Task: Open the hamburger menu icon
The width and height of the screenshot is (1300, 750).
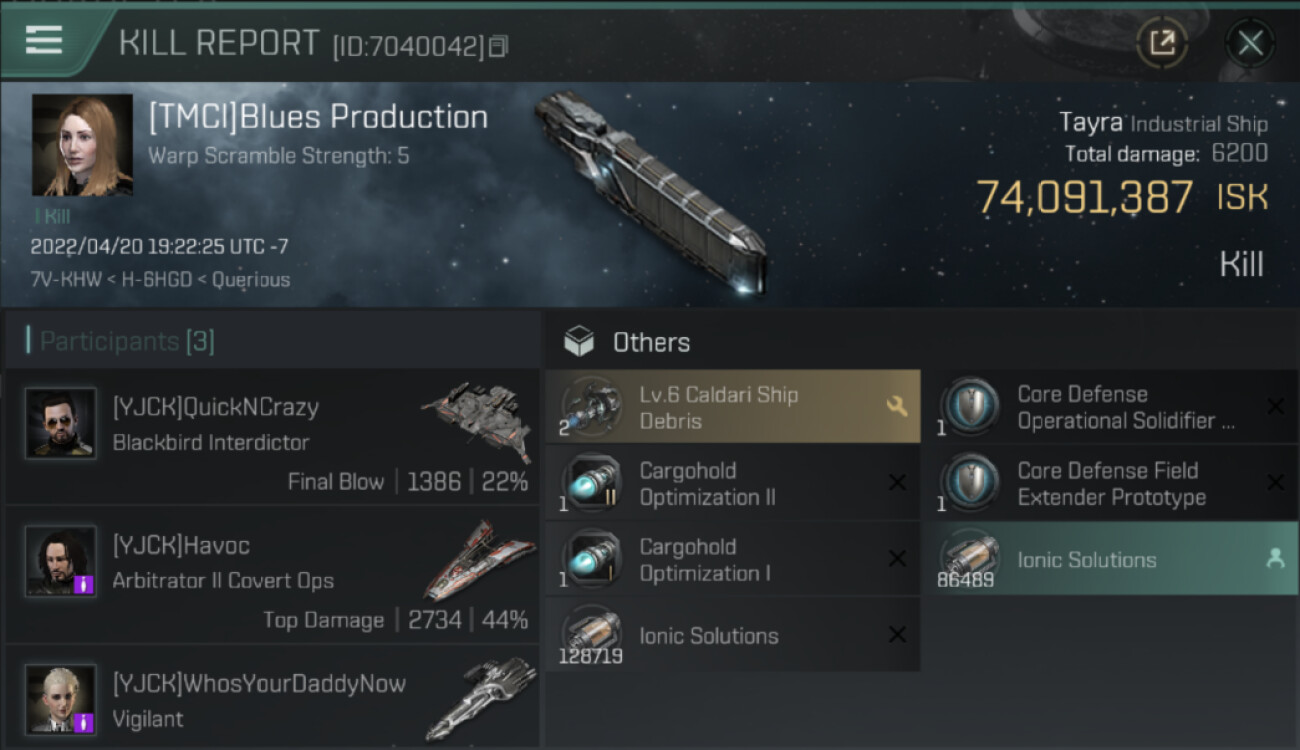Action: [44, 40]
